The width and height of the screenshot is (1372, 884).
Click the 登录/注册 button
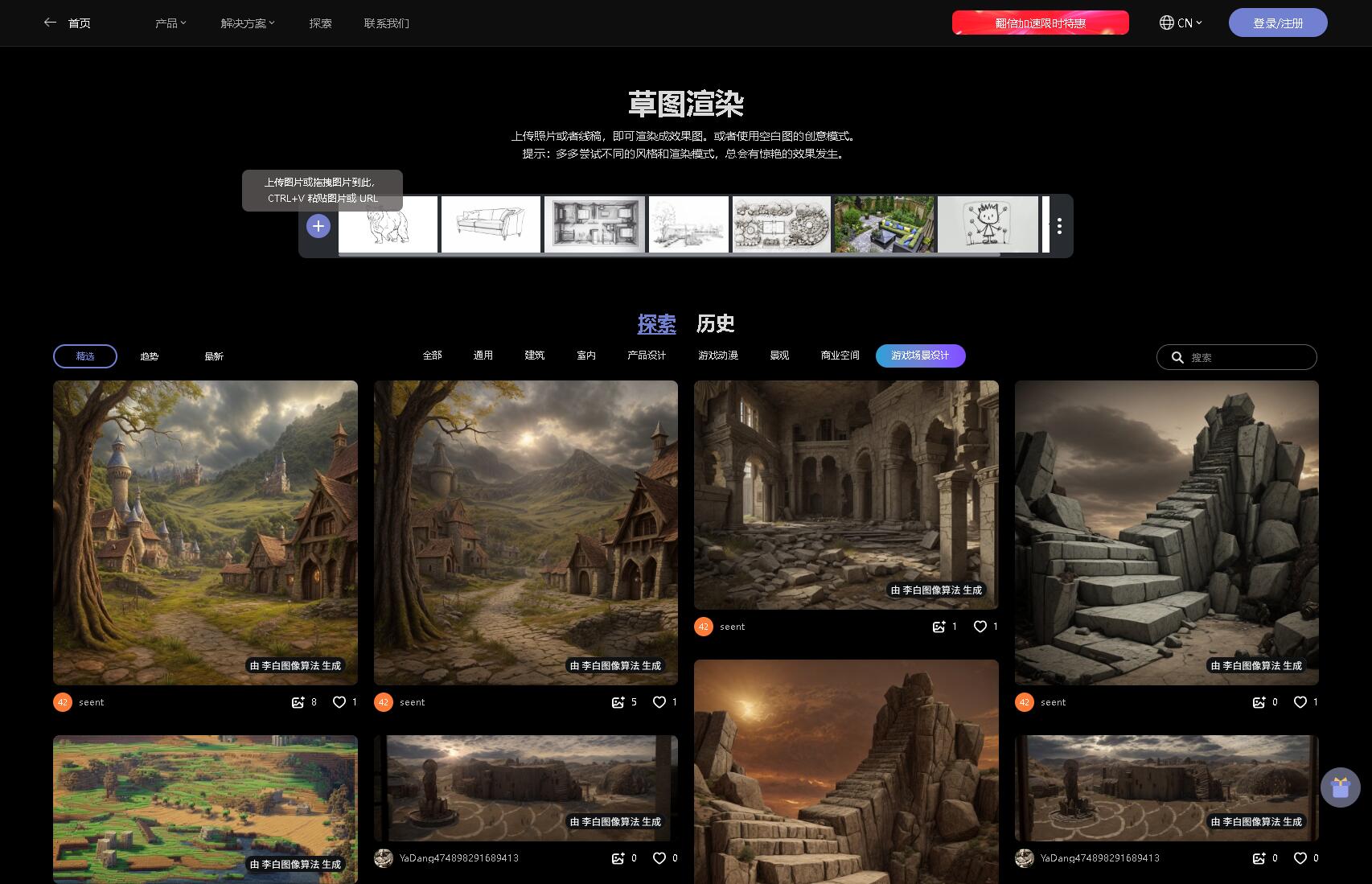(x=1278, y=23)
